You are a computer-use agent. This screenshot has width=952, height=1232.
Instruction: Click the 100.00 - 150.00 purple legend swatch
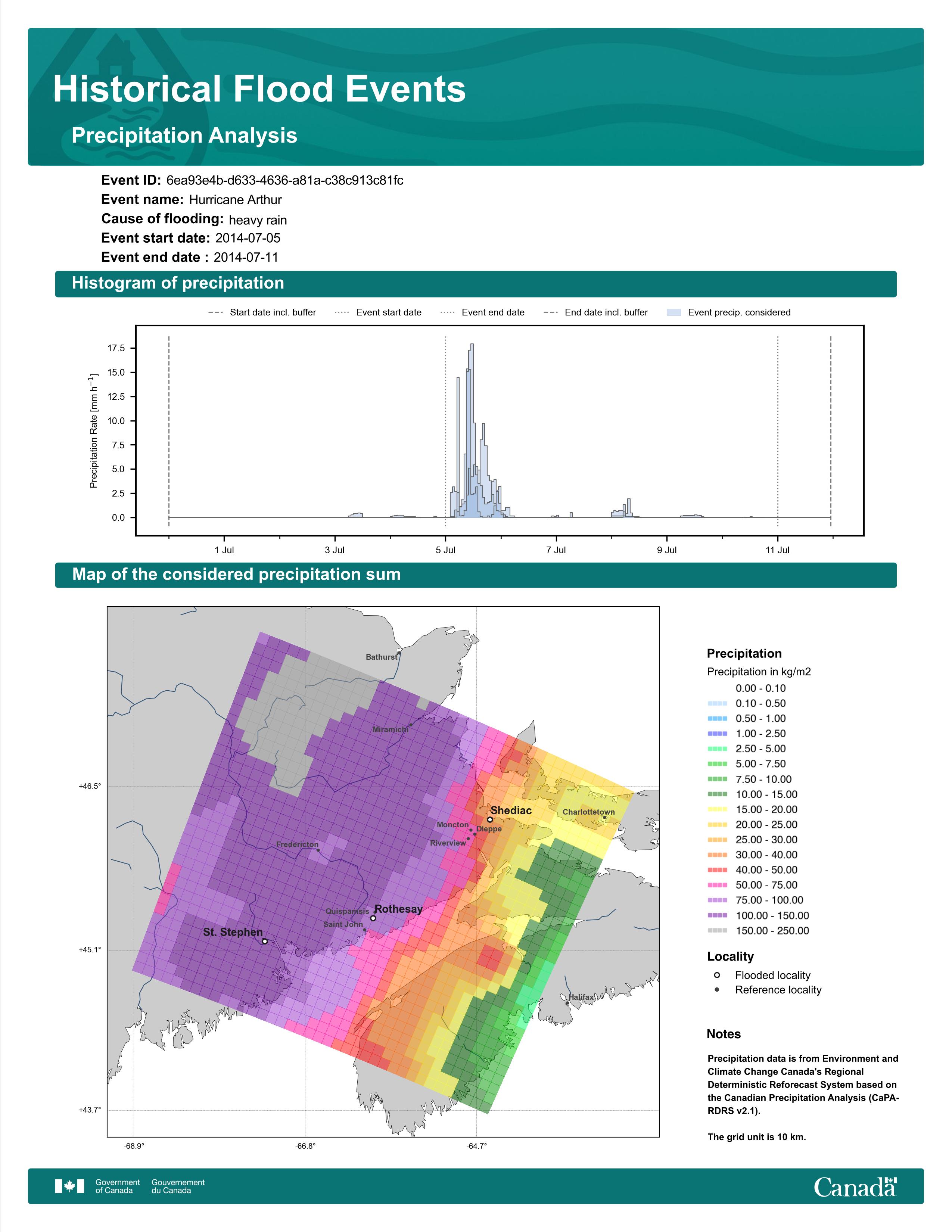tap(717, 915)
